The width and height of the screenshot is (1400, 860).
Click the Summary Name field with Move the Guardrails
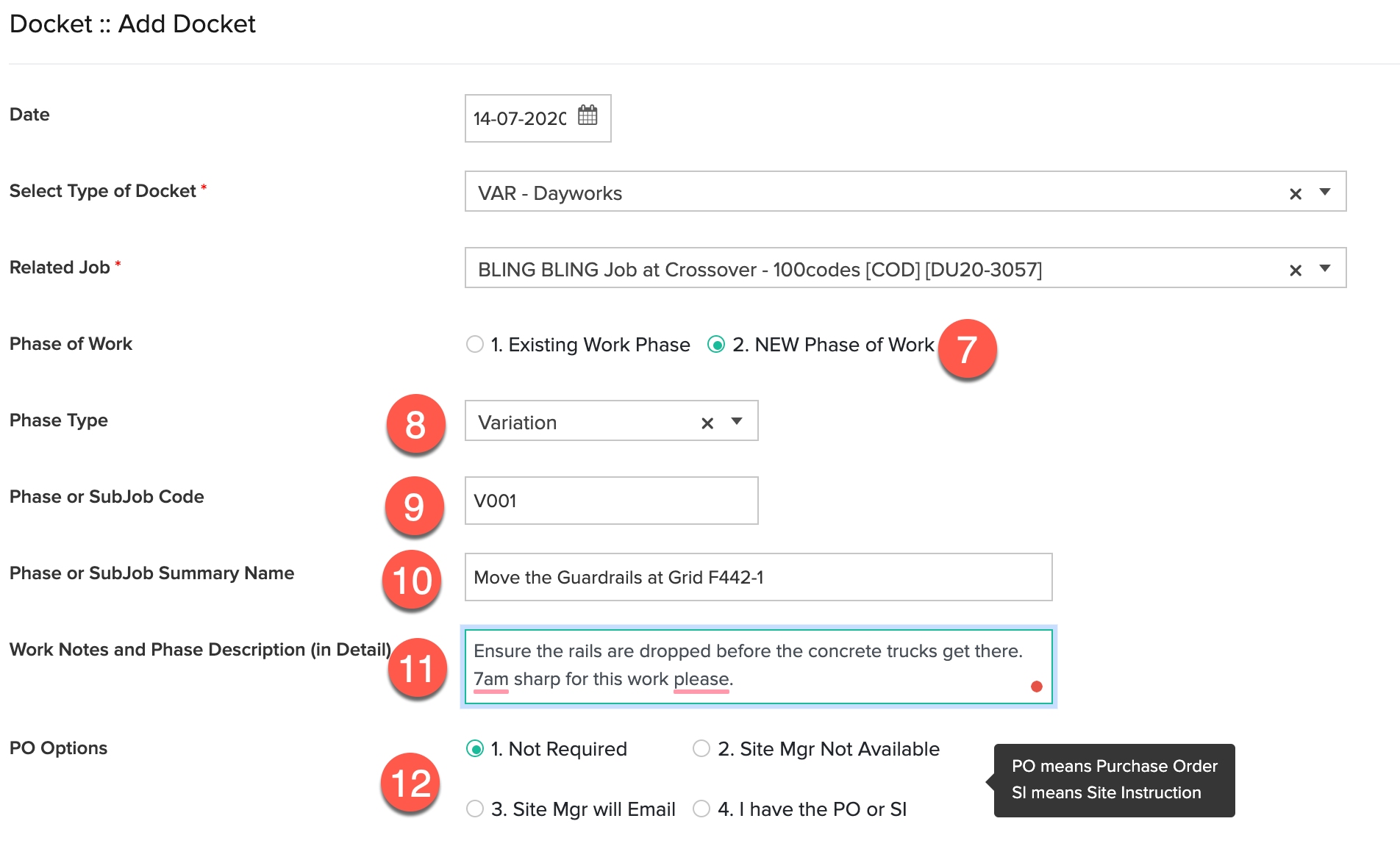758,577
